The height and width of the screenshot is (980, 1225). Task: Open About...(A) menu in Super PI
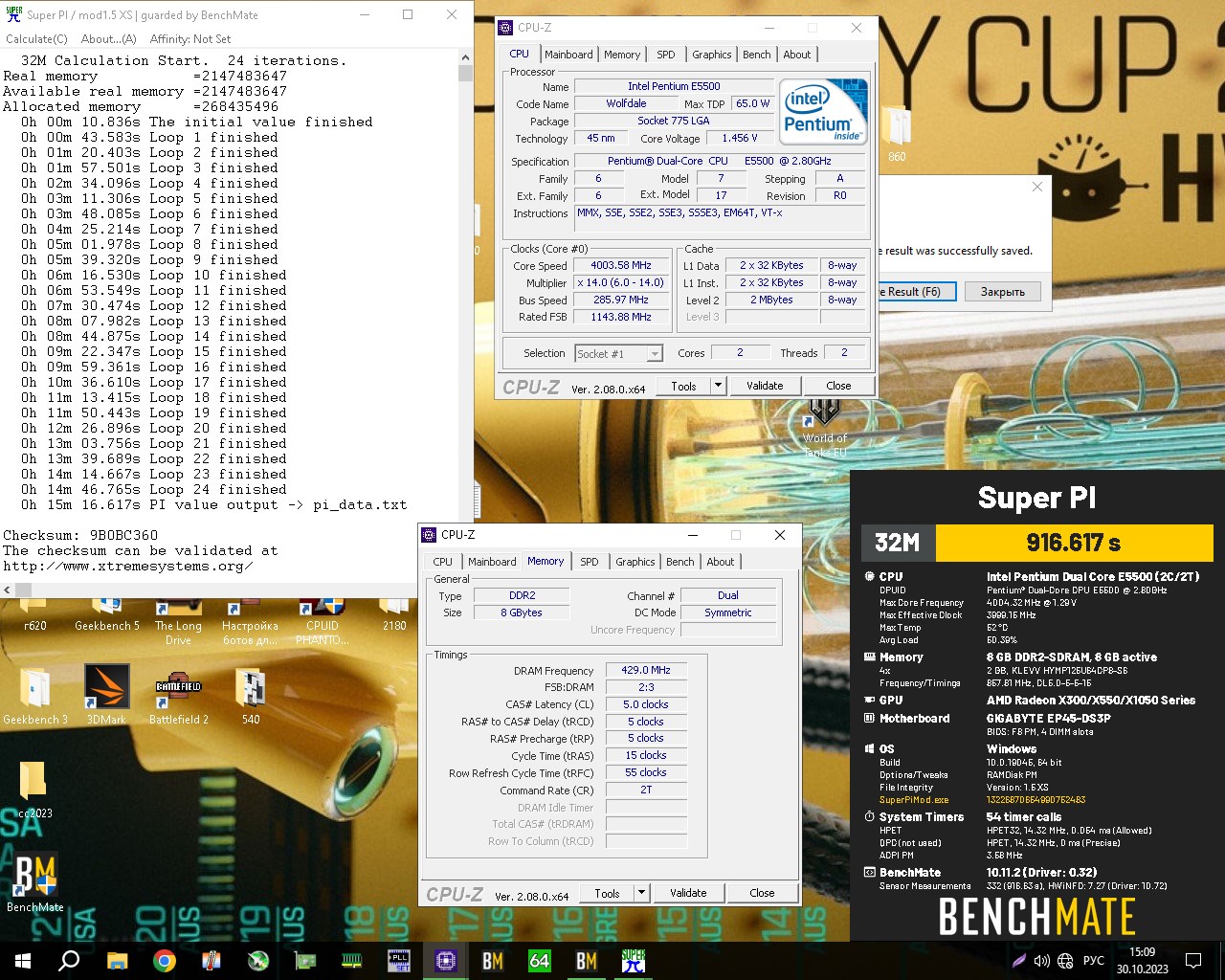click(108, 39)
